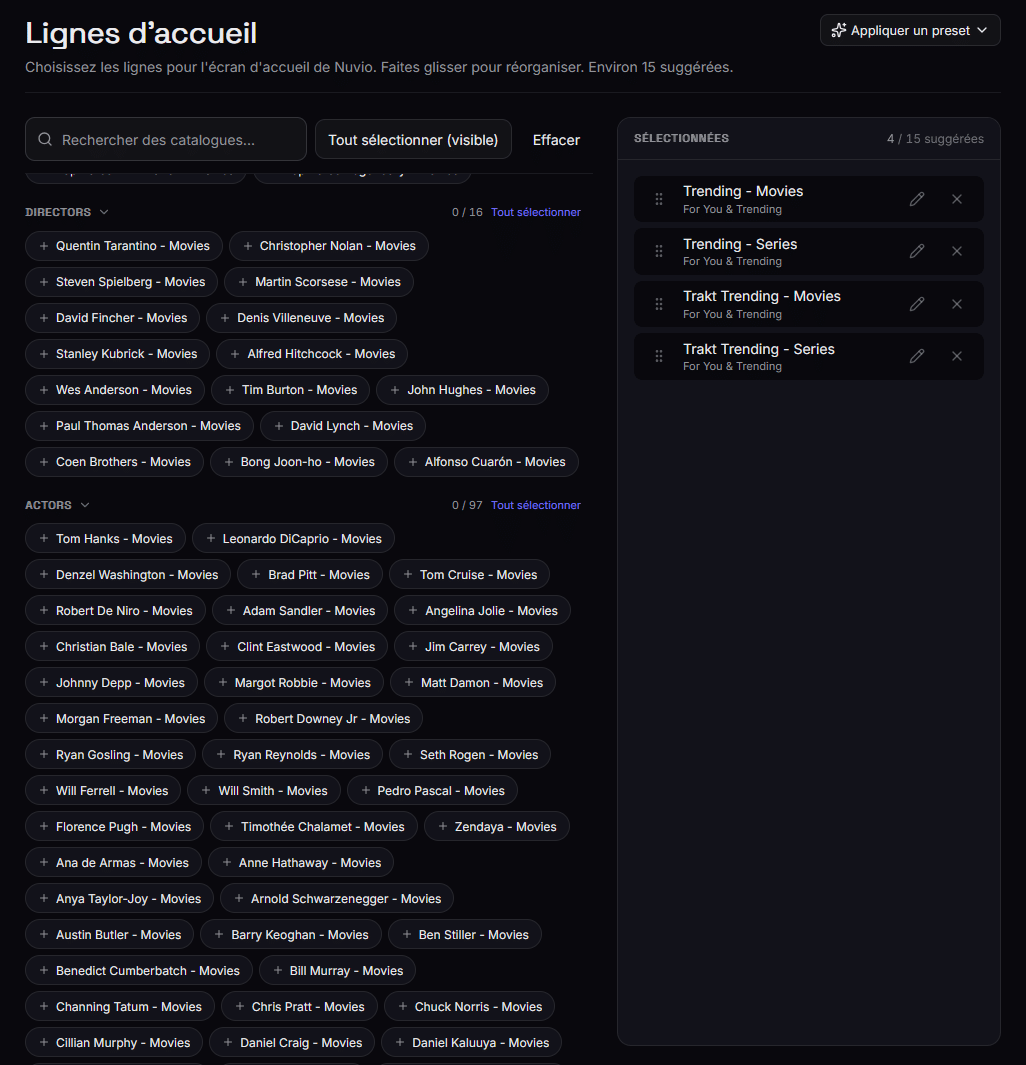
Task: Add Arnold Schwarzenegger - Movies chip
Action: 337,899
